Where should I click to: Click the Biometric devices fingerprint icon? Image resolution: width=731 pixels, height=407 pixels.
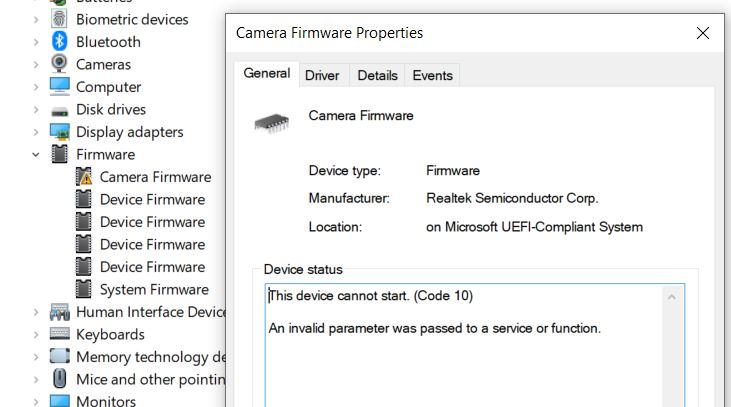pos(60,19)
